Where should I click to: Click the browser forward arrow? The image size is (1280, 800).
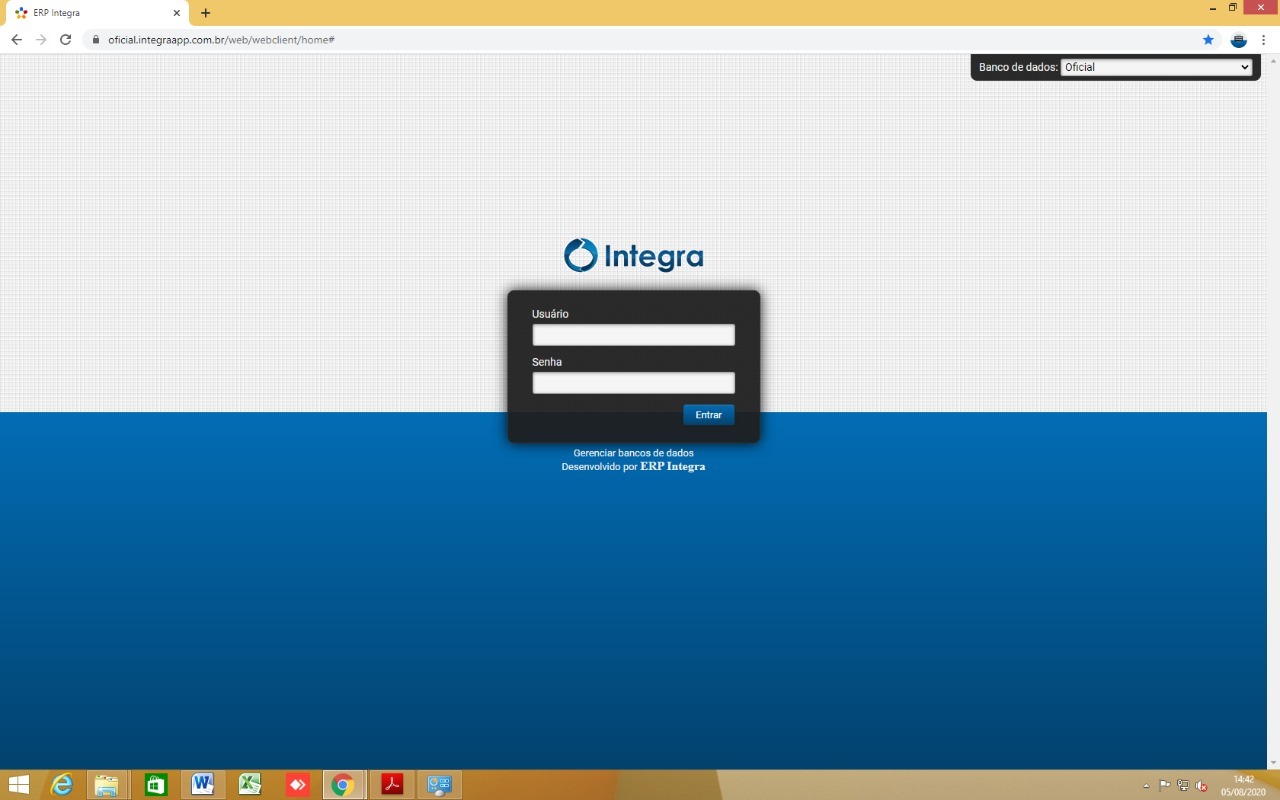pos(41,40)
